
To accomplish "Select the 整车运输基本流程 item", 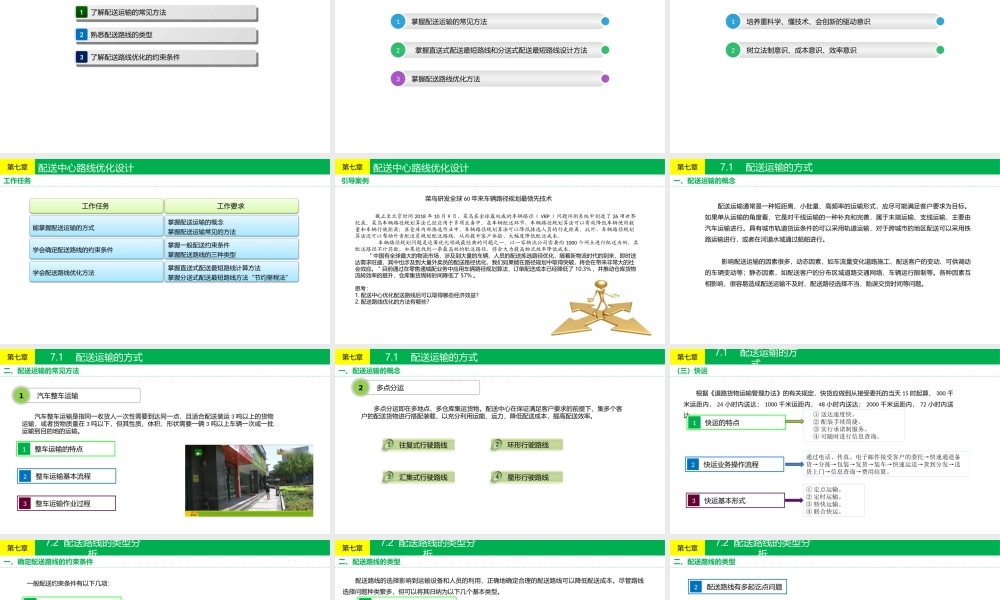I will click(62, 475).
